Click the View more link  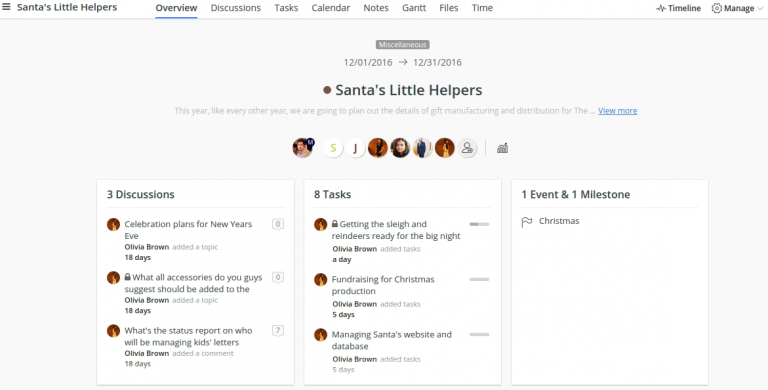click(617, 111)
